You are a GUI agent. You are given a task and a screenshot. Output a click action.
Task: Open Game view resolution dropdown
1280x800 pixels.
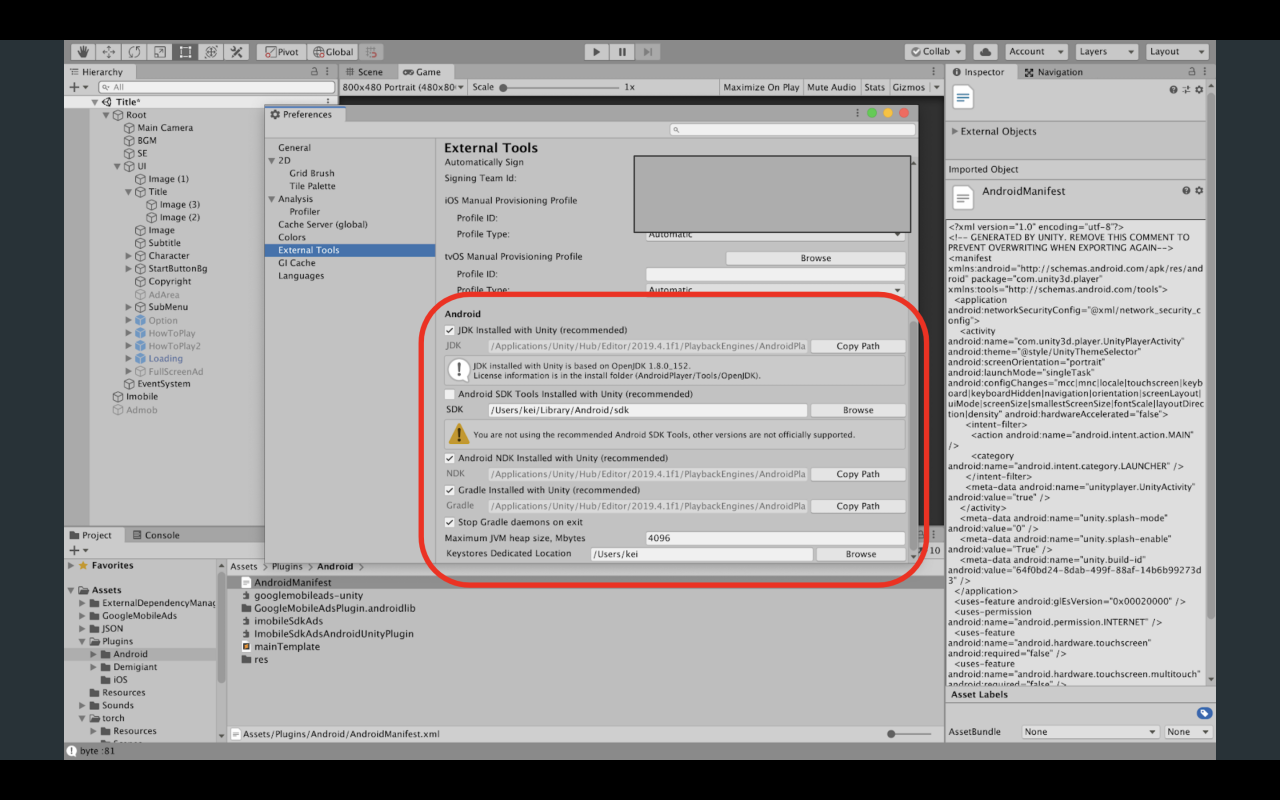click(x=404, y=87)
